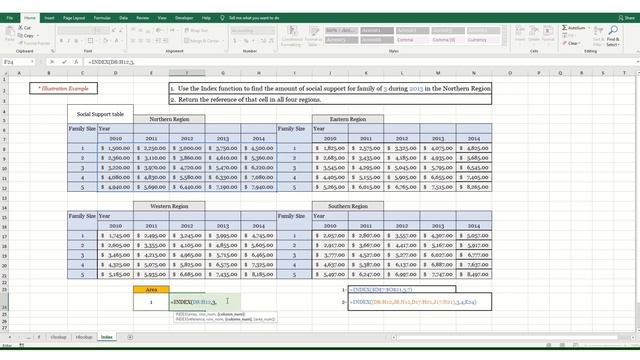Screen dimensions: 640x360
Task: Click the Percent Style icon
Action: point(246,41)
